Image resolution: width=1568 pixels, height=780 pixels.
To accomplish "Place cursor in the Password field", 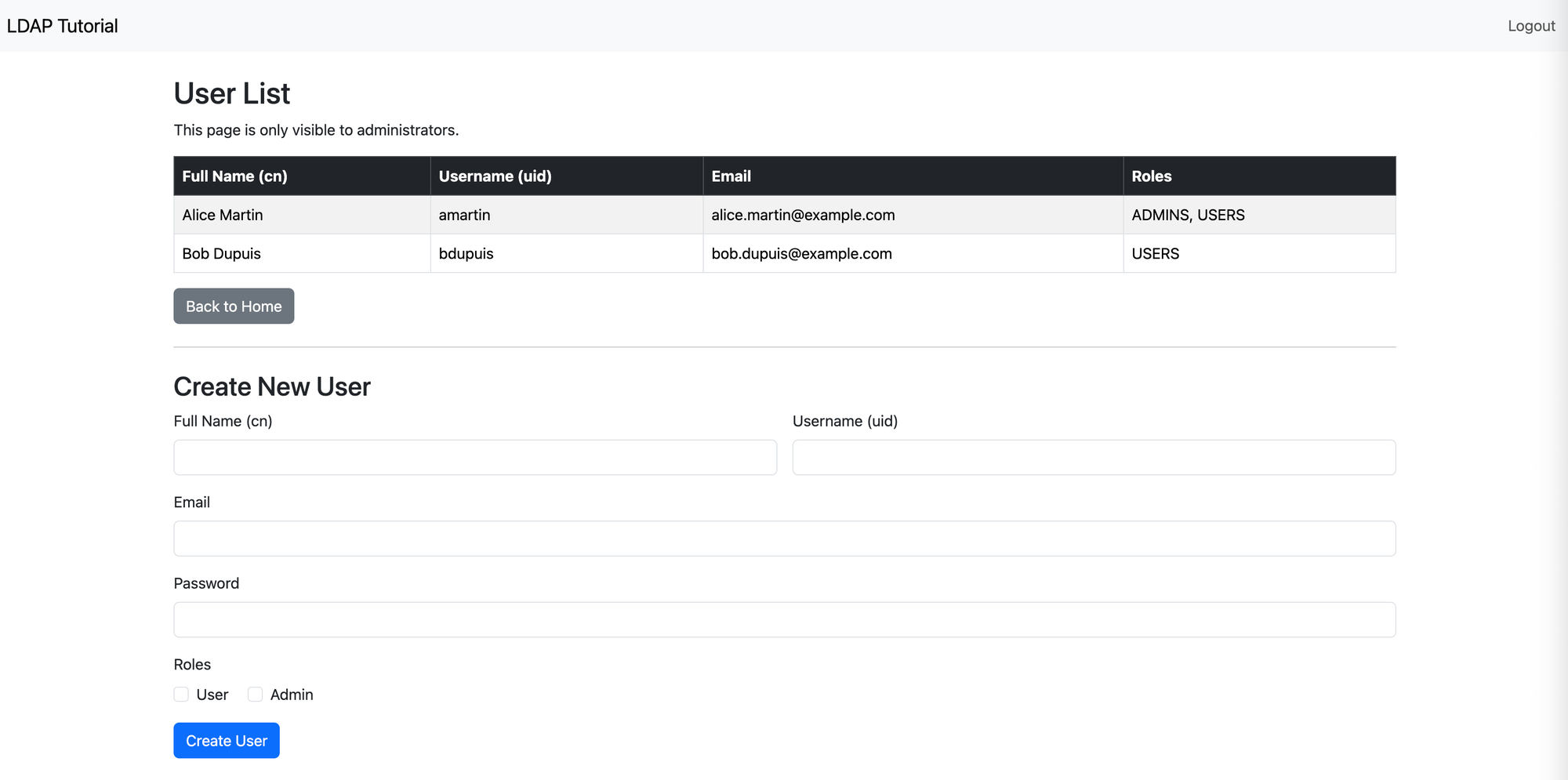I will click(x=784, y=619).
